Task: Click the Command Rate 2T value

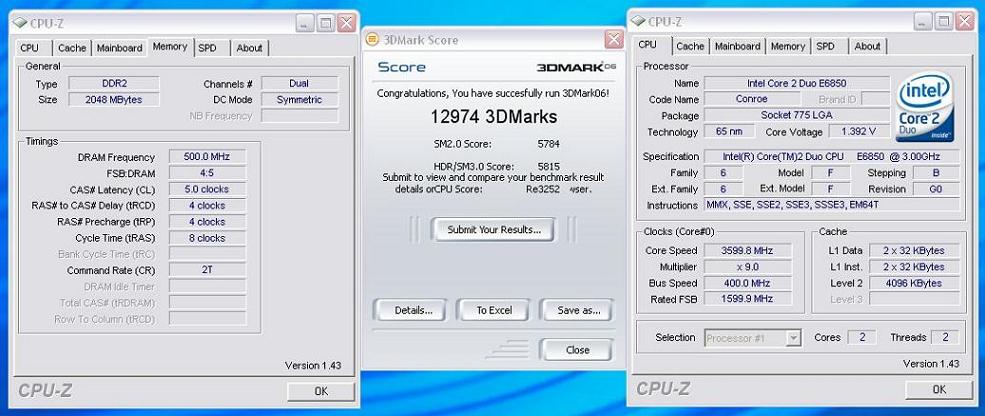Action: [x=207, y=270]
